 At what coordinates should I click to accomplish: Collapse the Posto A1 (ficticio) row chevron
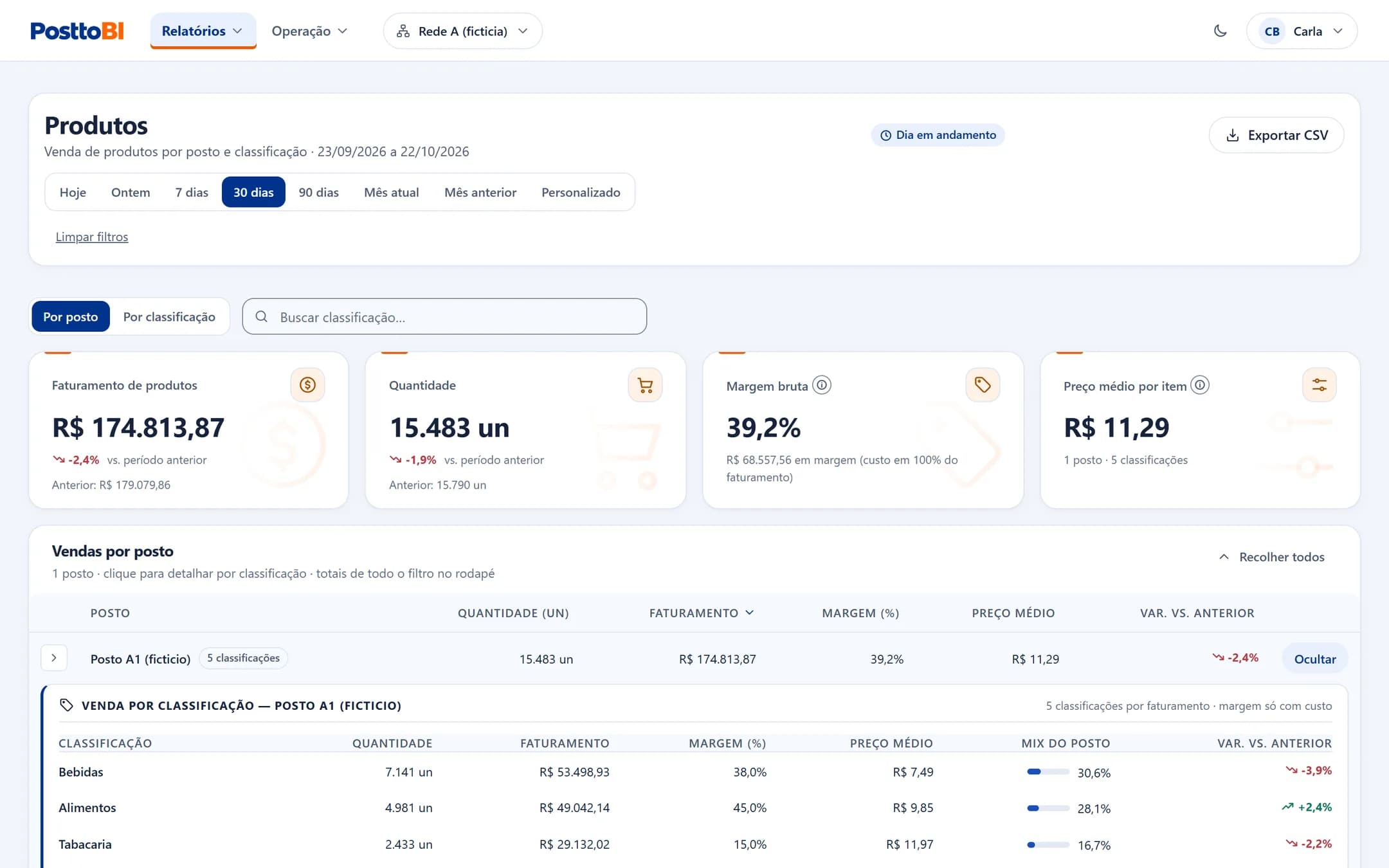click(x=54, y=658)
